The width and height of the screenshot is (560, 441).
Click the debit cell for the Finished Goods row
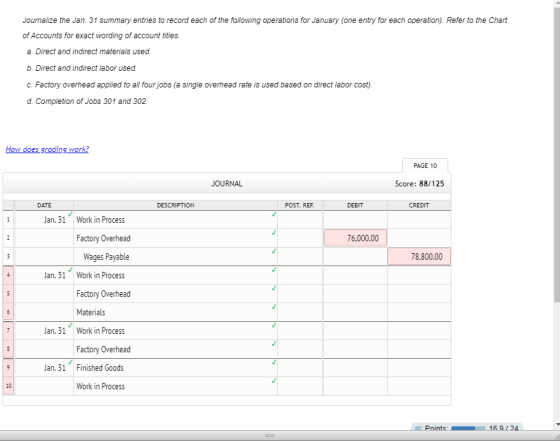coord(355,368)
